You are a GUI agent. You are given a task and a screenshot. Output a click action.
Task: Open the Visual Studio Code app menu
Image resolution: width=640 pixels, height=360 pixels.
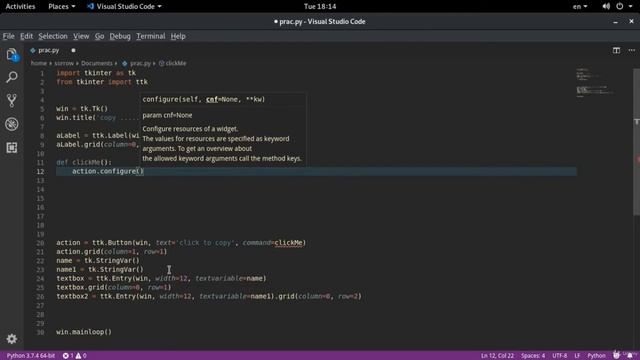point(124,6)
